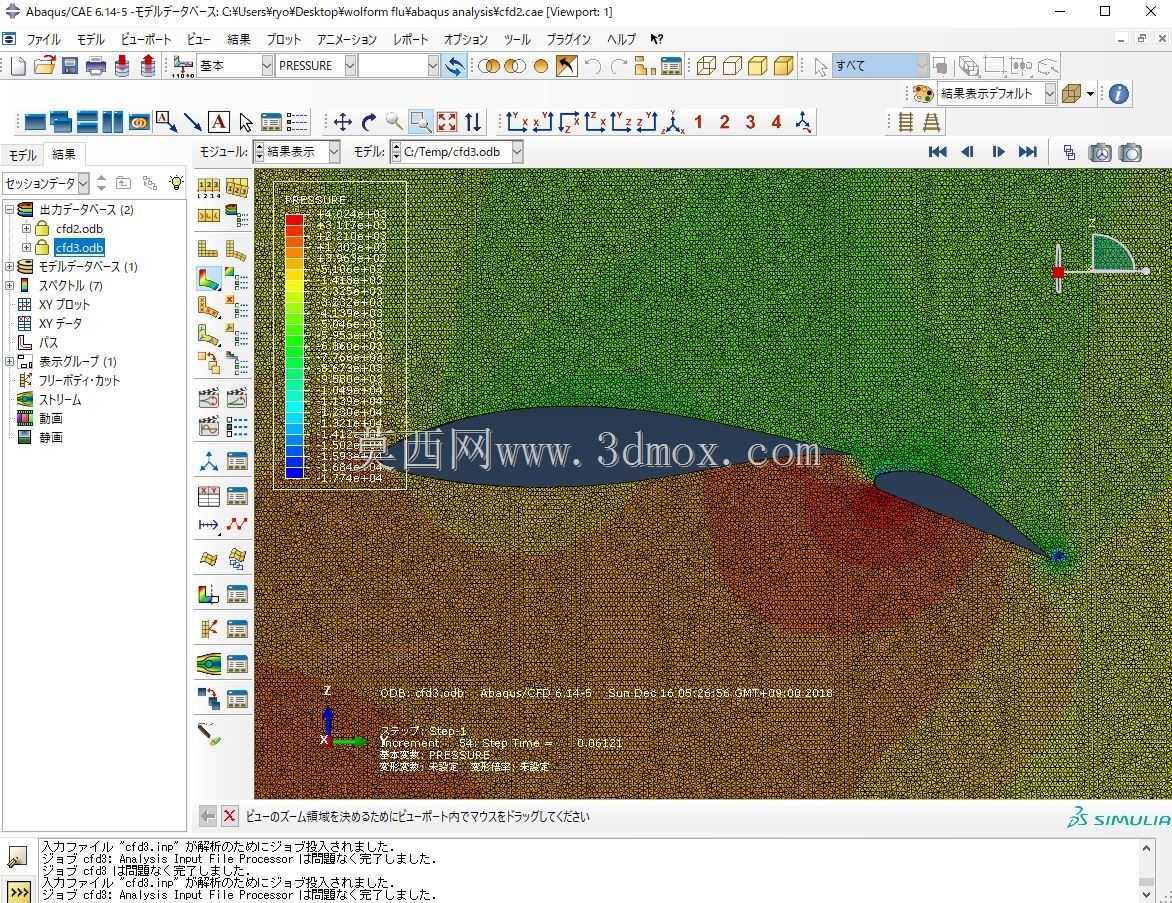
Task: Jump to the last frame
Action: pyautogui.click(x=1028, y=152)
